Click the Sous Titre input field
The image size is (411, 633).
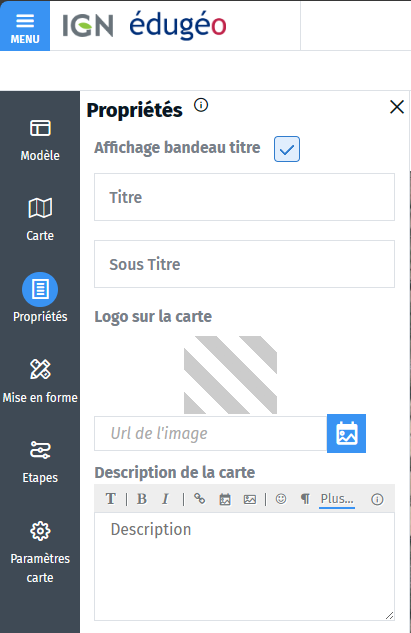pos(244,264)
